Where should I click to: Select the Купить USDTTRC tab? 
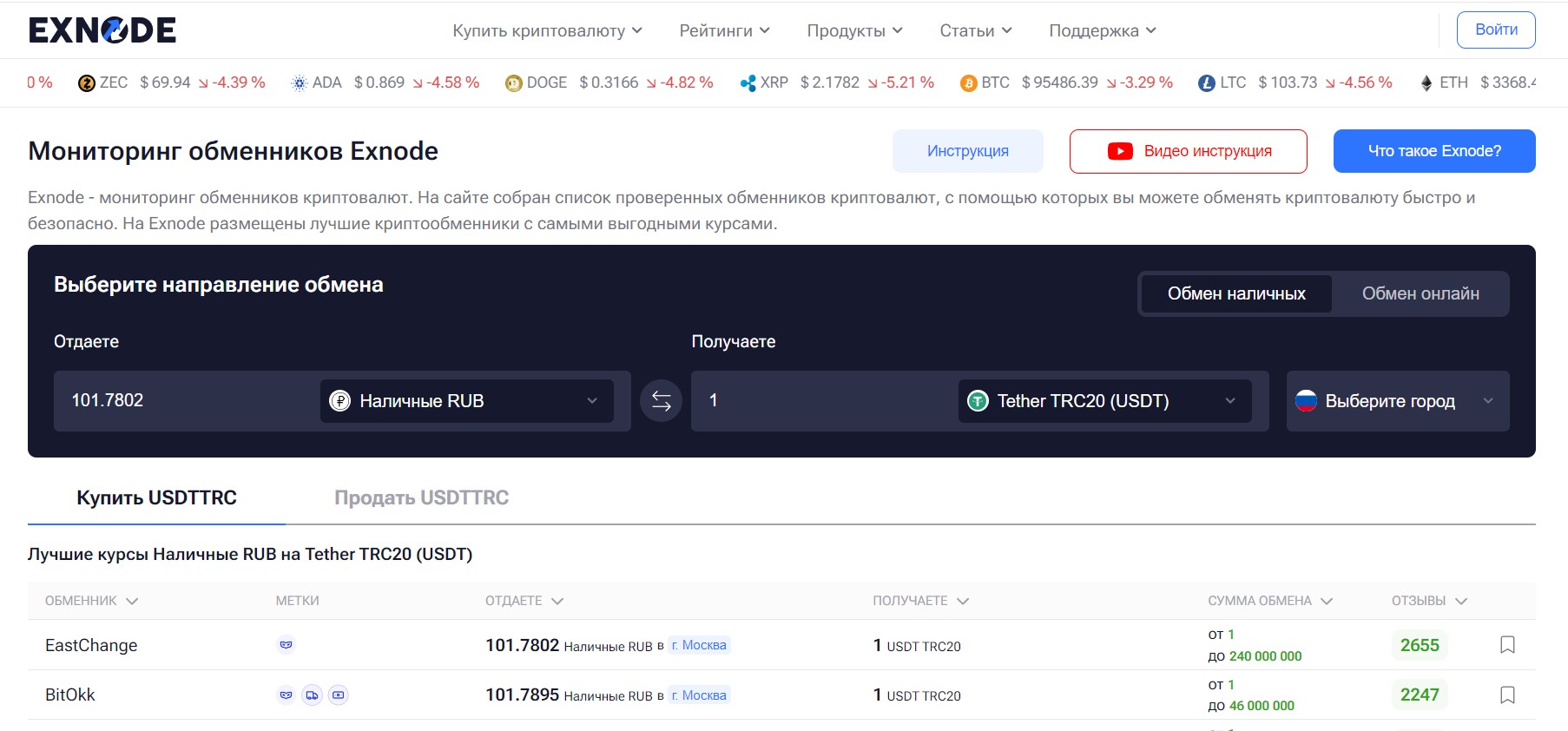156,498
